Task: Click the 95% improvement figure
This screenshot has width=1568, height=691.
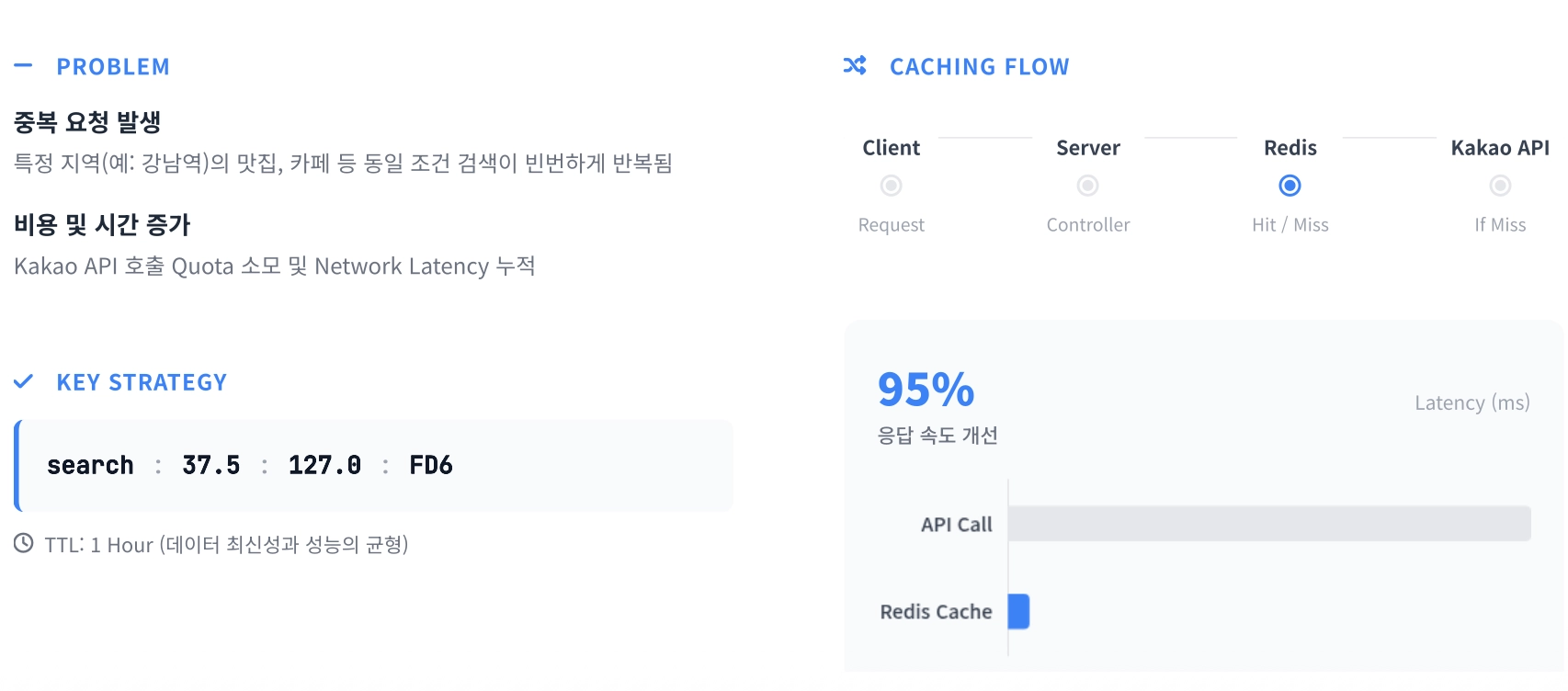Action: (x=926, y=389)
